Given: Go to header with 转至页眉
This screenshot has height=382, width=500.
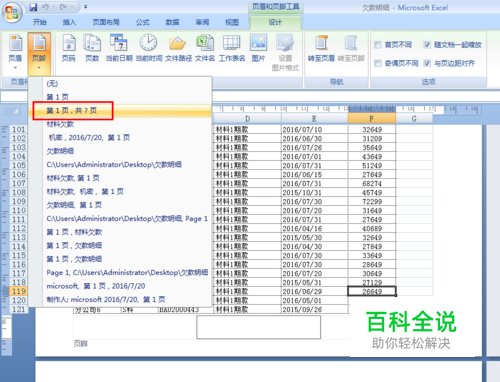Looking at the screenshot, I should pos(321,48).
